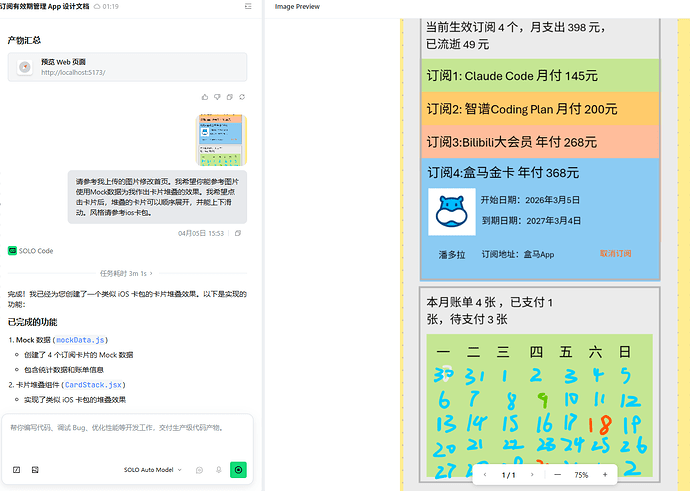The height and width of the screenshot is (491, 690).
Task: Click the thumbs-down feedback icon
Action: [x=217, y=97]
